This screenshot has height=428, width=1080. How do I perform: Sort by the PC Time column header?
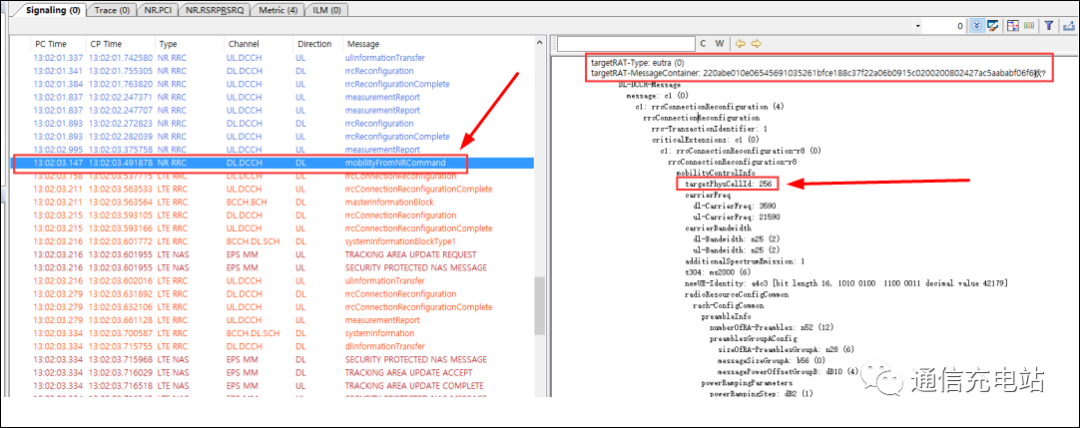pos(60,44)
